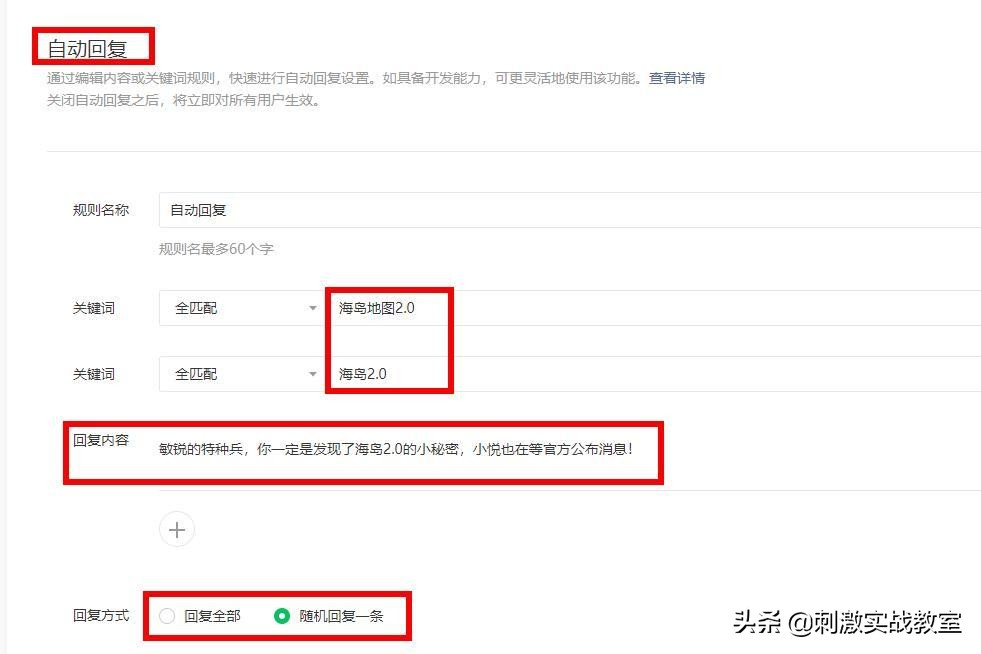
Task: Click the 关键词 label beside 海岛地图2.0
Action: pyautogui.click(x=94, y=308)
